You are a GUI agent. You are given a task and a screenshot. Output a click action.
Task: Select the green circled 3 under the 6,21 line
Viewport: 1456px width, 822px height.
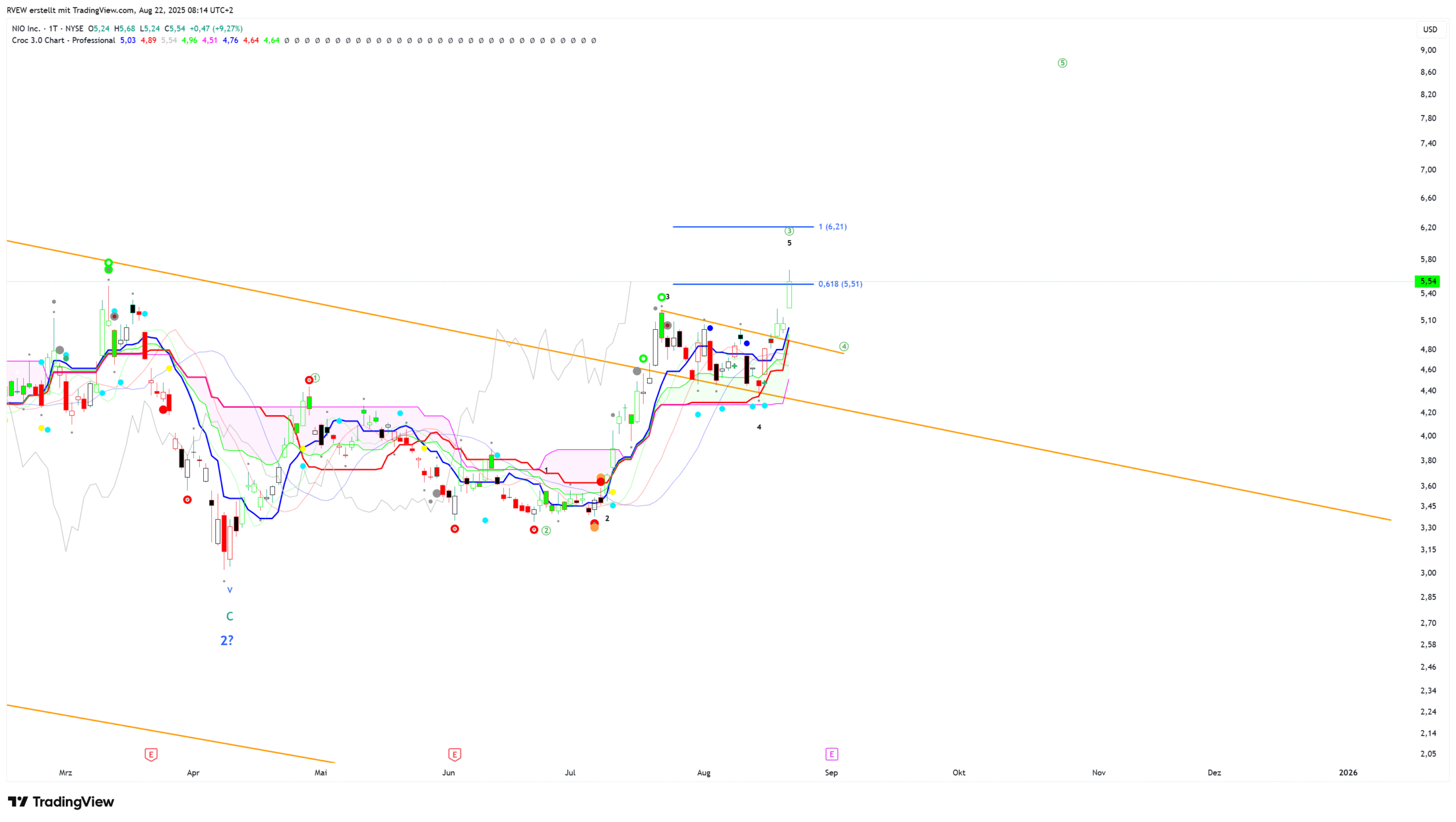tap(789, 231)
